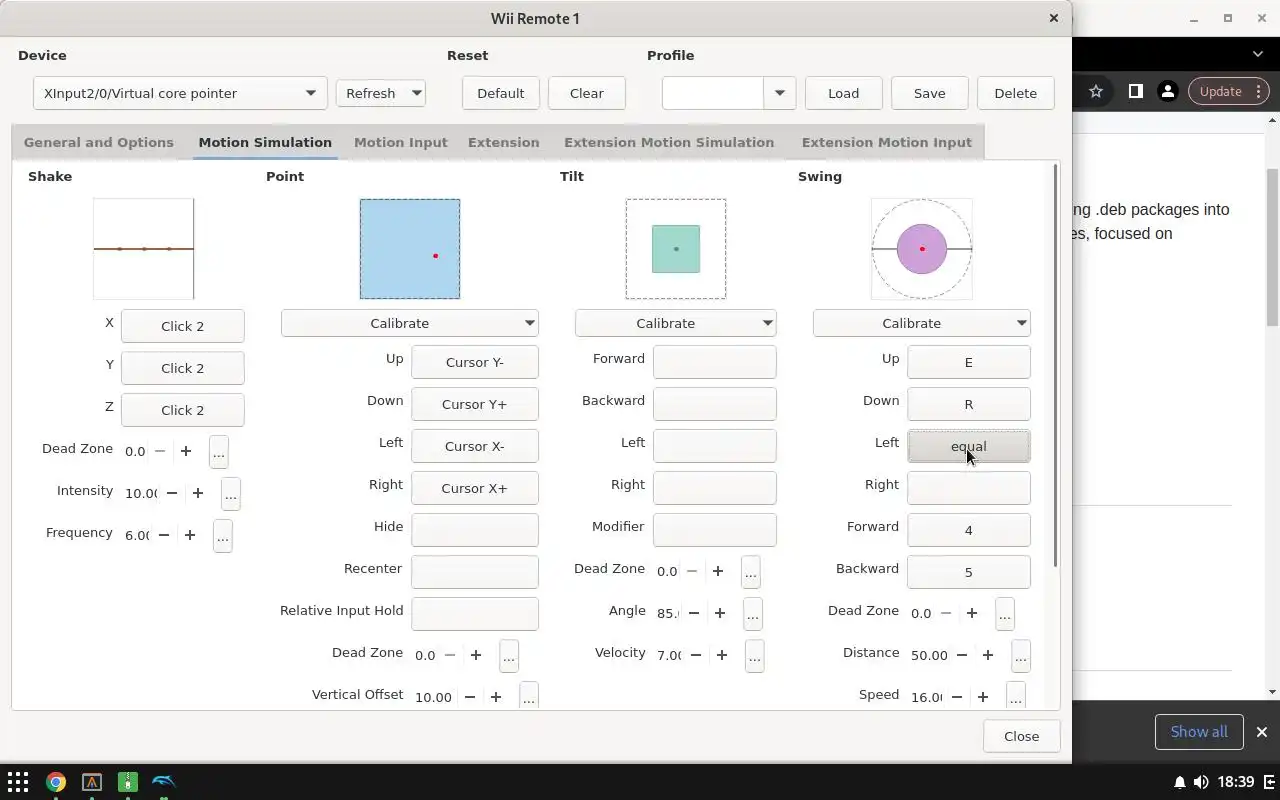Click the Shake Z mapping button

click(x=183, y=410)
